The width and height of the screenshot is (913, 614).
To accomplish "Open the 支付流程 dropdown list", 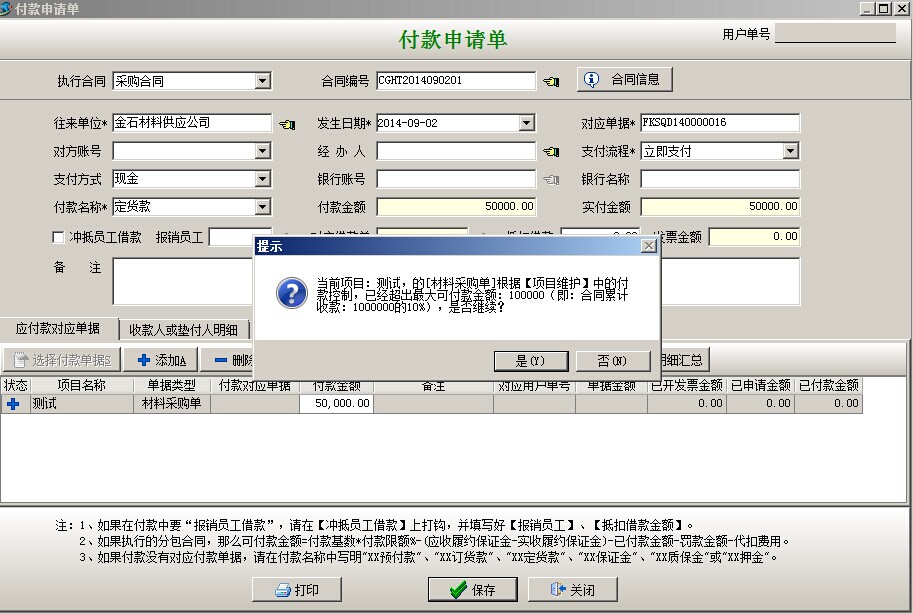I will point(790,152).
